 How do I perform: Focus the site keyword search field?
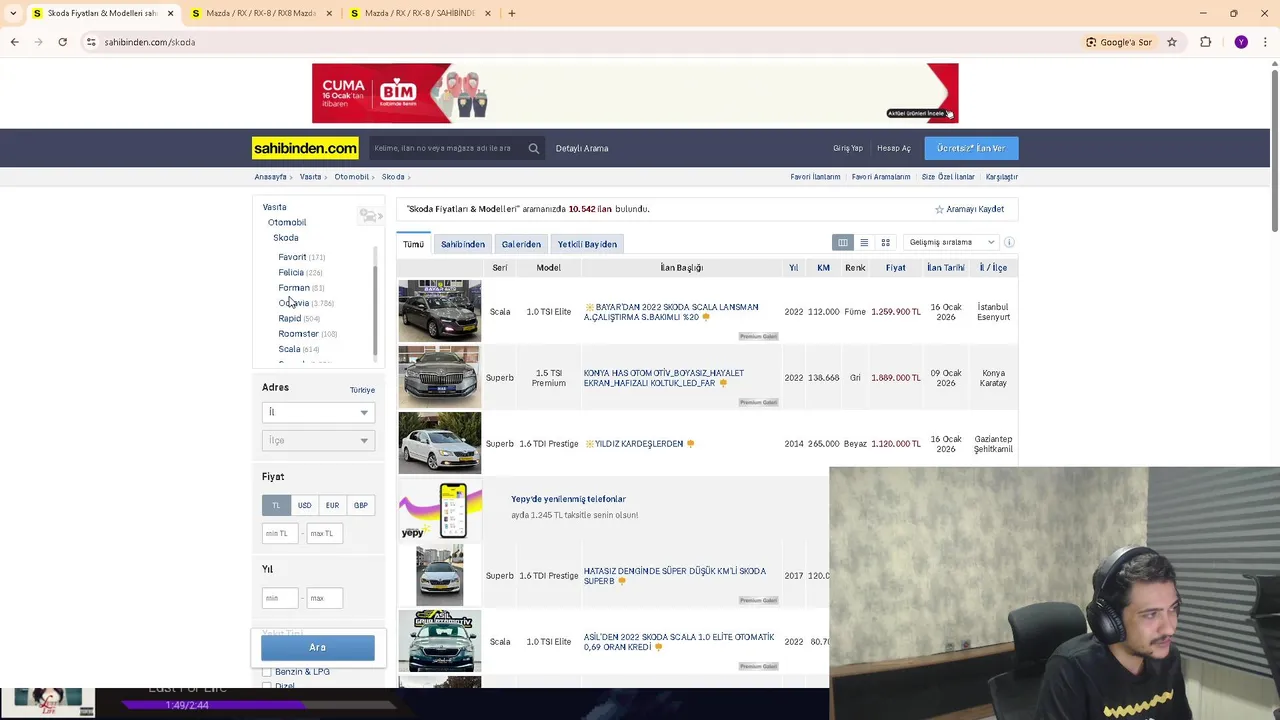pyautogui.click(x=447, y=148)
